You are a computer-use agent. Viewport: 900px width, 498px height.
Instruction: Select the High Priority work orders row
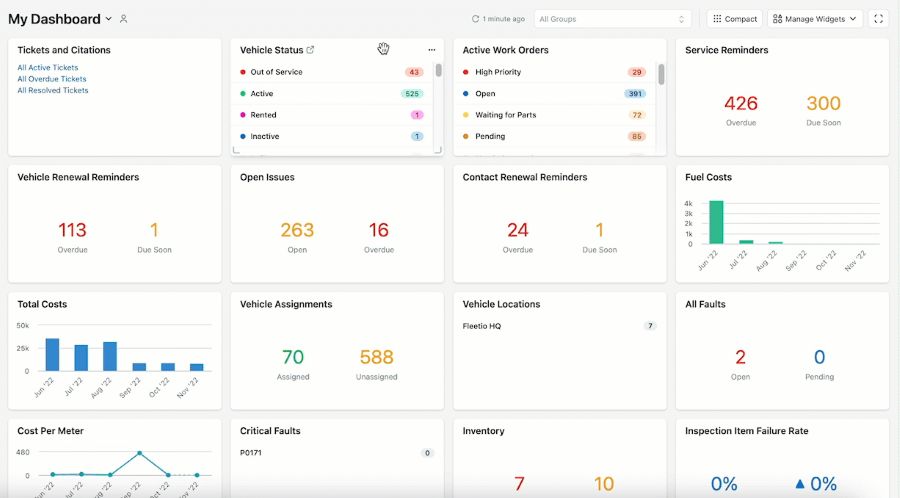554,72
